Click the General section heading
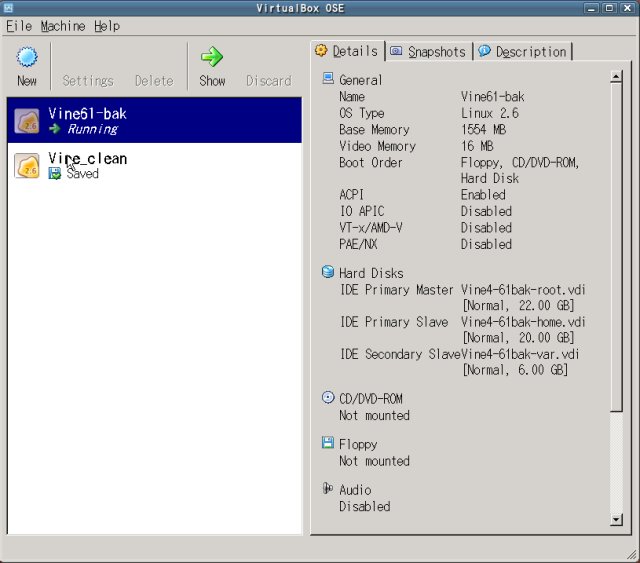Viewport: 640px width, 563px height. [x=361, y=80]
